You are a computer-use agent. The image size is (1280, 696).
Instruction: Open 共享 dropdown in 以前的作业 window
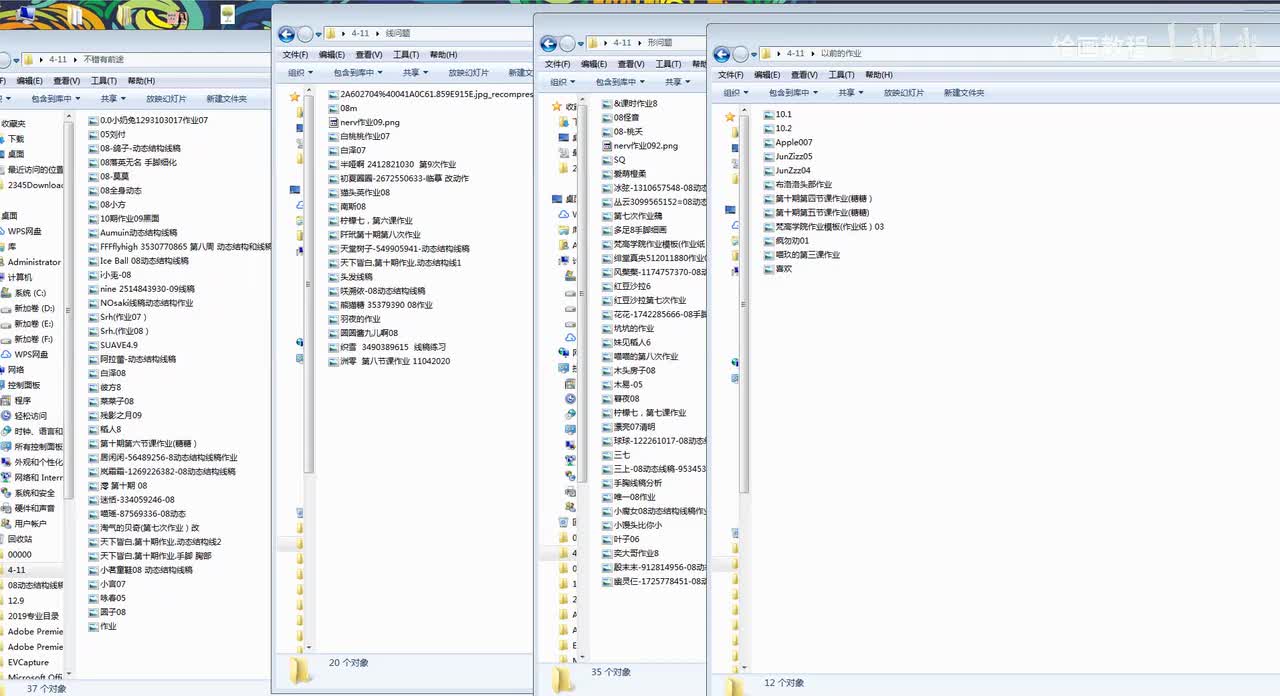click(851, 93)
